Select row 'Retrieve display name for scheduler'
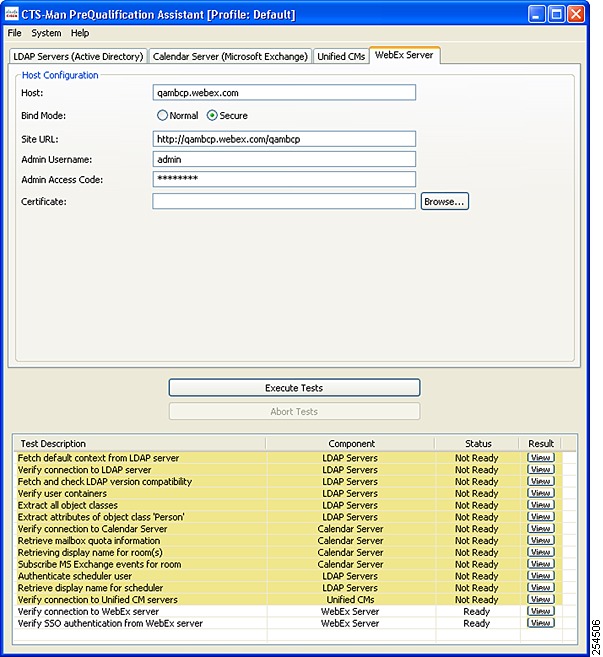The image size is (603, 657). pyautogui.click(x=288, y=587)
